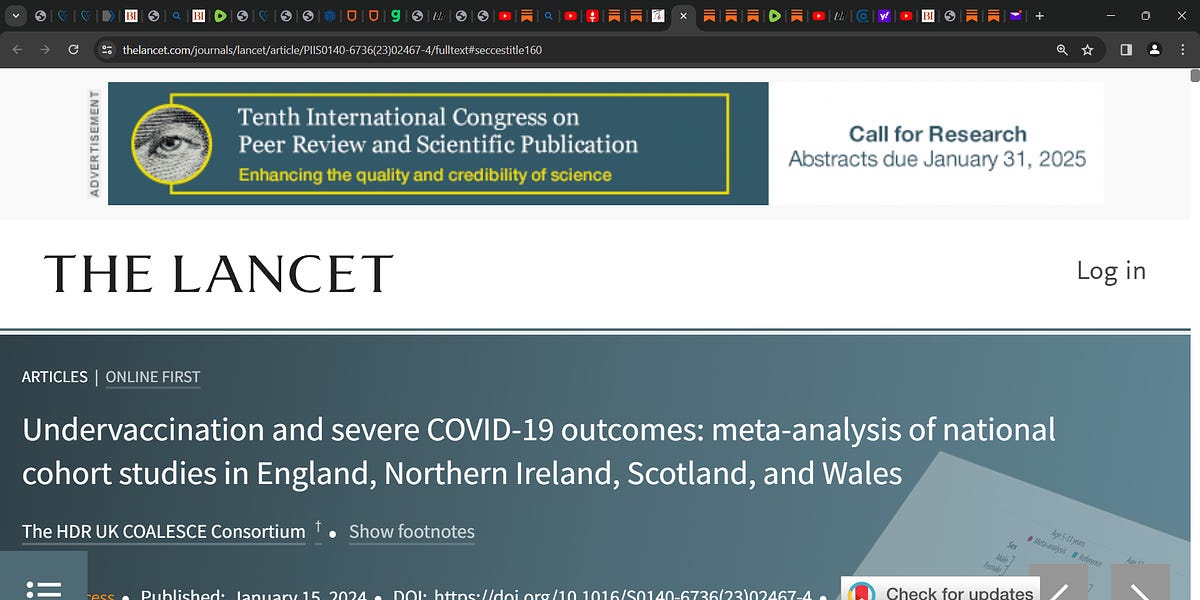1200x600 pixels.
Task: Open the DOI link
Action: 623,594
